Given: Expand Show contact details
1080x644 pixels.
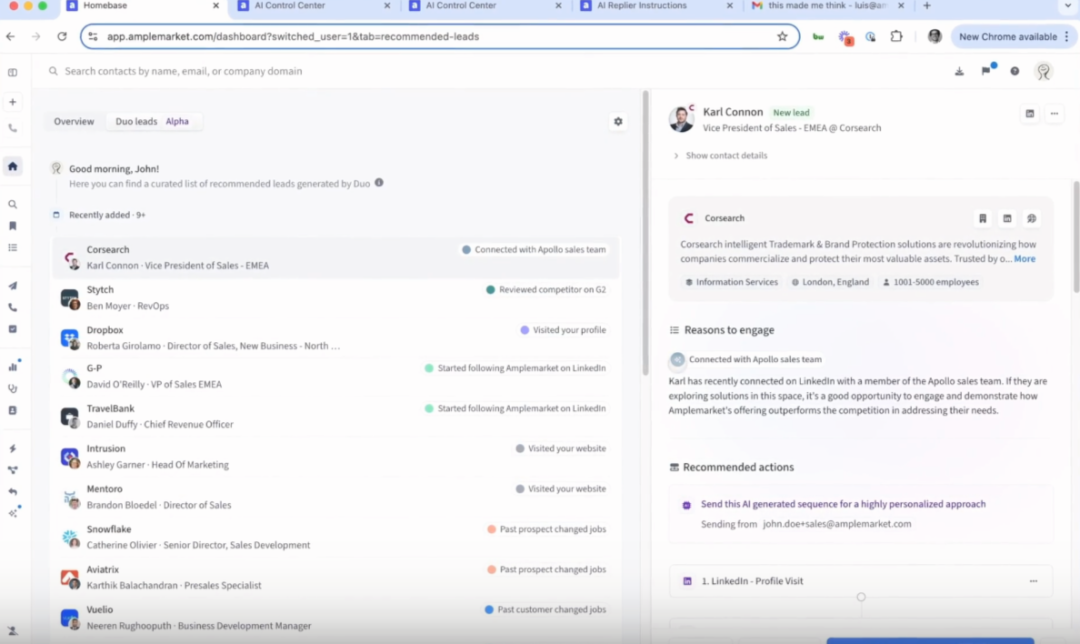Looking at the screenshot, I should (x=720, y=156).
